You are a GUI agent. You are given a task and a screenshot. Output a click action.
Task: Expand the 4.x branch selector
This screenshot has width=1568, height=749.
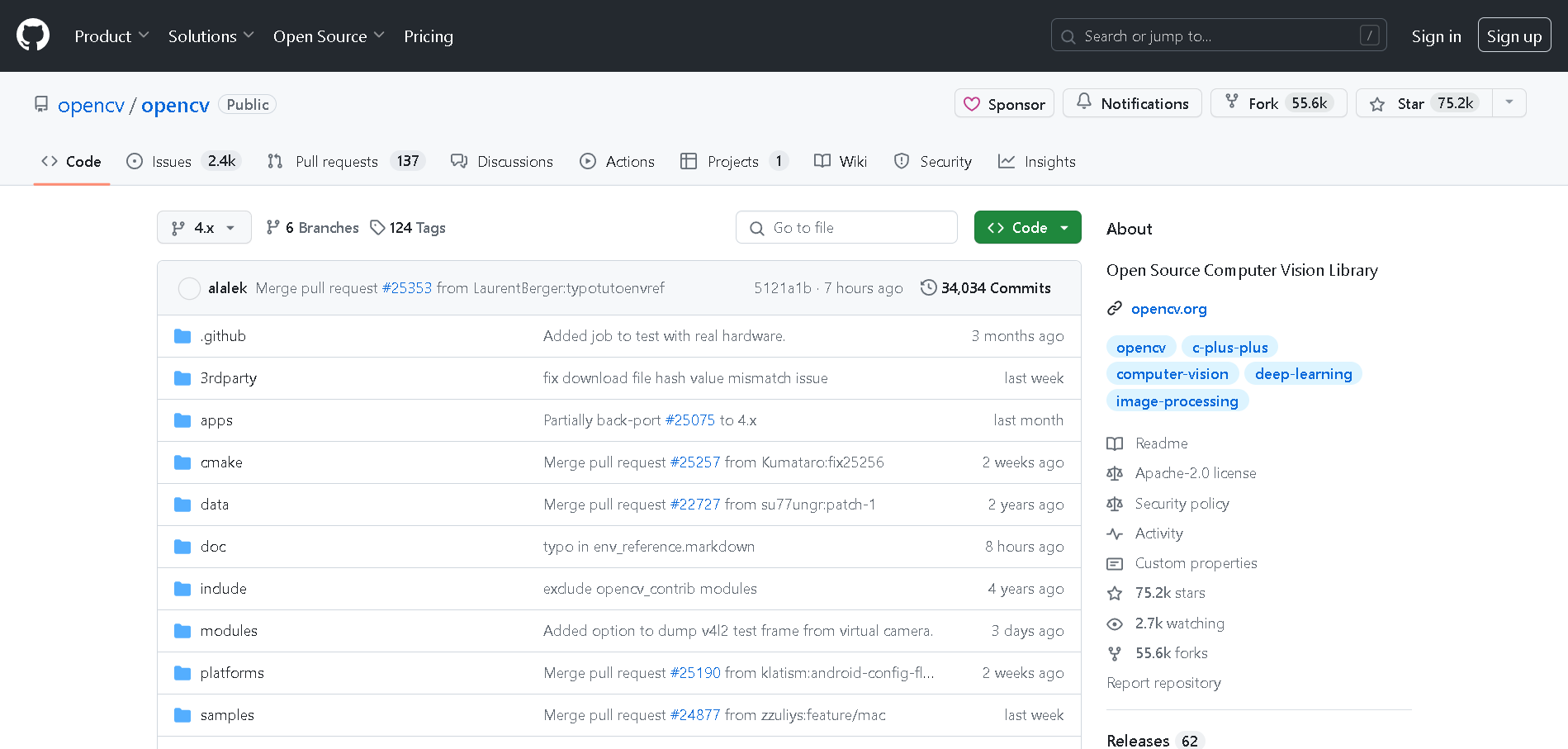pyautogui.click(x=204, y=227)
